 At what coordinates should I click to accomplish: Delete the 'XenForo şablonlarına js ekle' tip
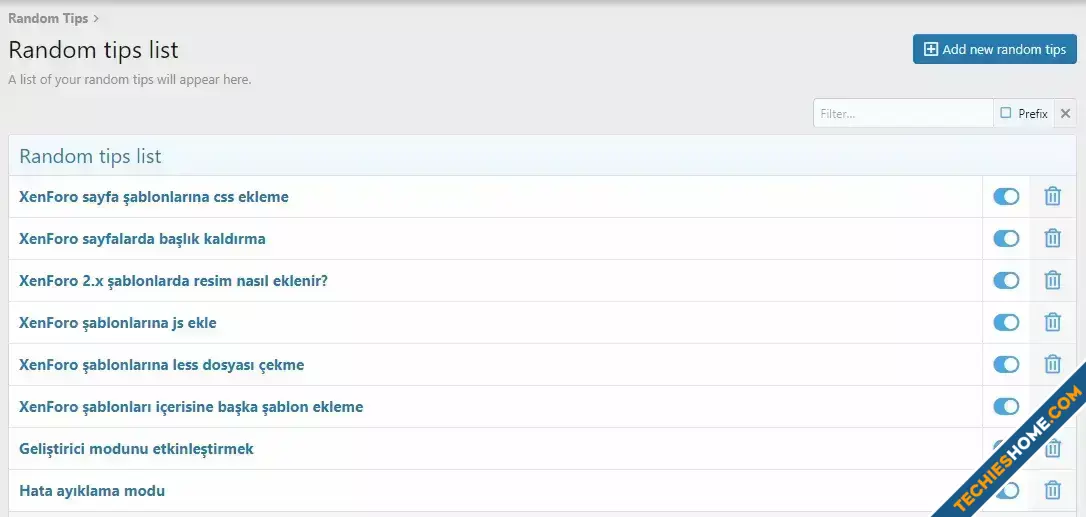1052,322
